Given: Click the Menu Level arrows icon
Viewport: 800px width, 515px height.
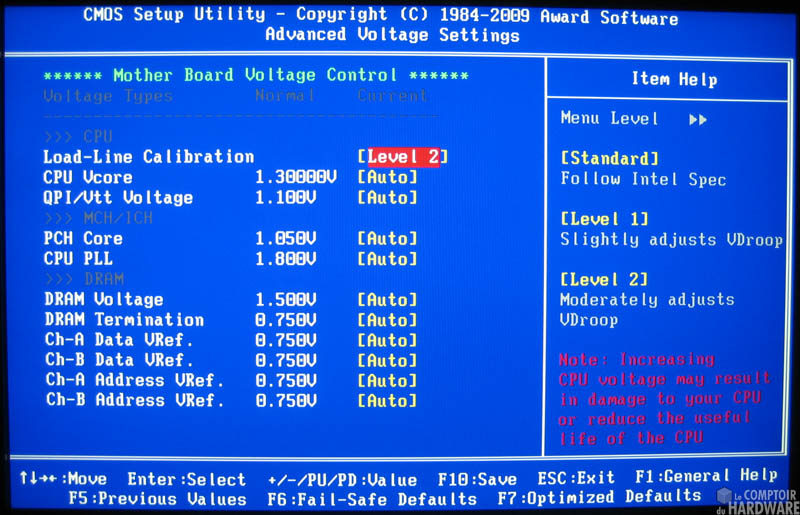Looking at the screenshot, I should pos(698,120).
